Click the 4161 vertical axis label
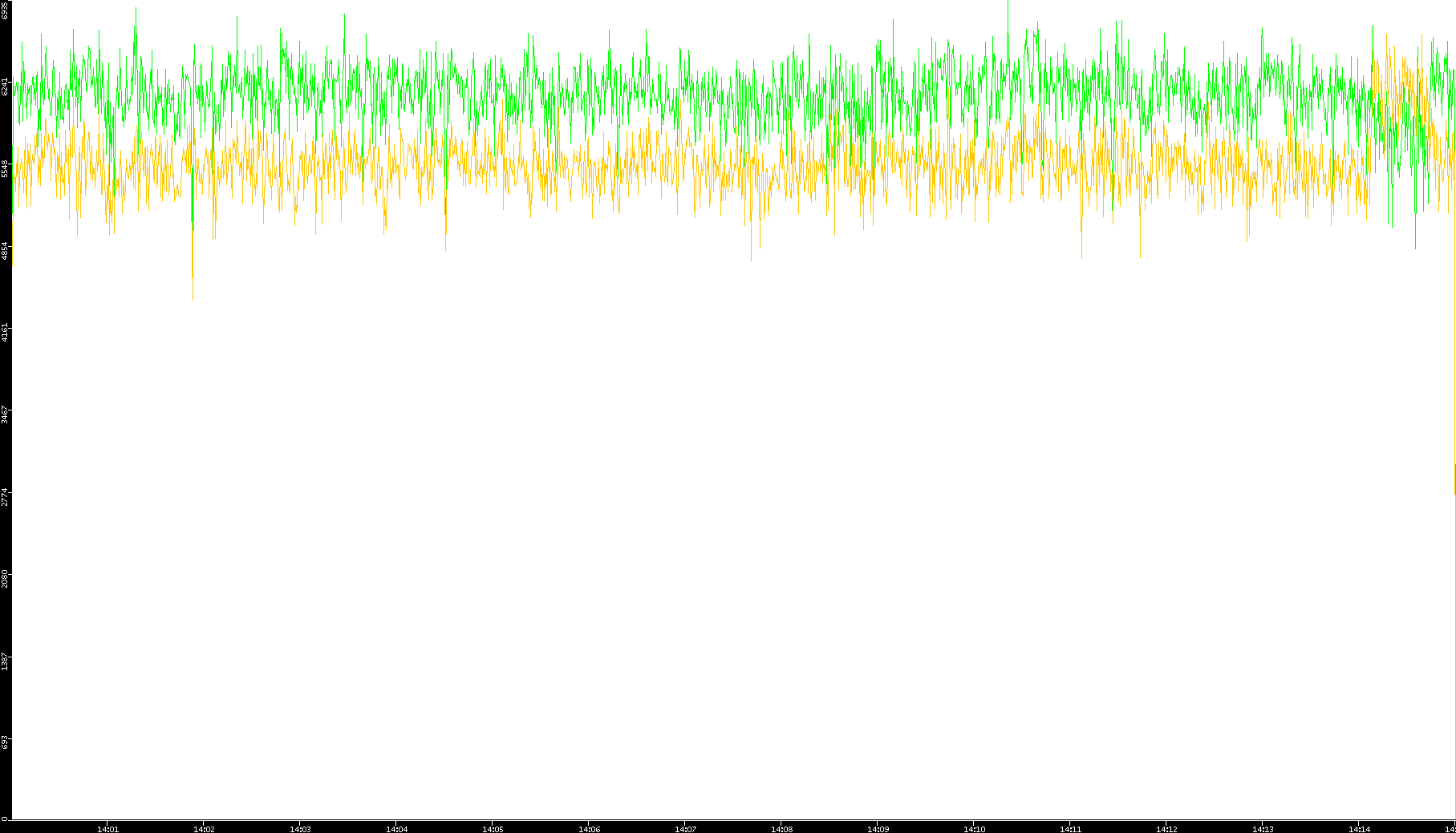Screen dimensions: 1456x833 5,332
